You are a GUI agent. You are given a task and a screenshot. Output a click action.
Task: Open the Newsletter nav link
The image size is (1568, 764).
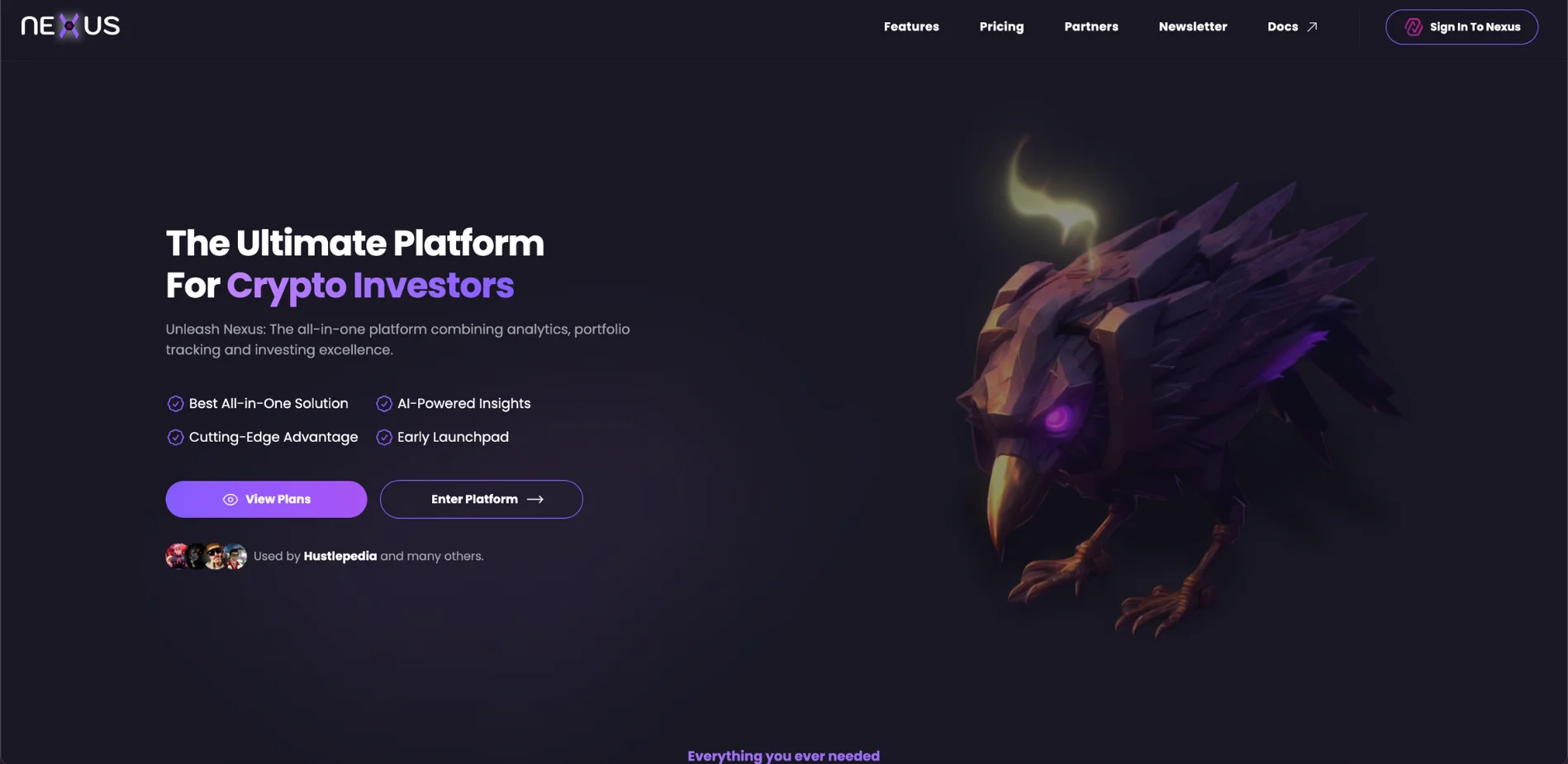point(1192,27)
